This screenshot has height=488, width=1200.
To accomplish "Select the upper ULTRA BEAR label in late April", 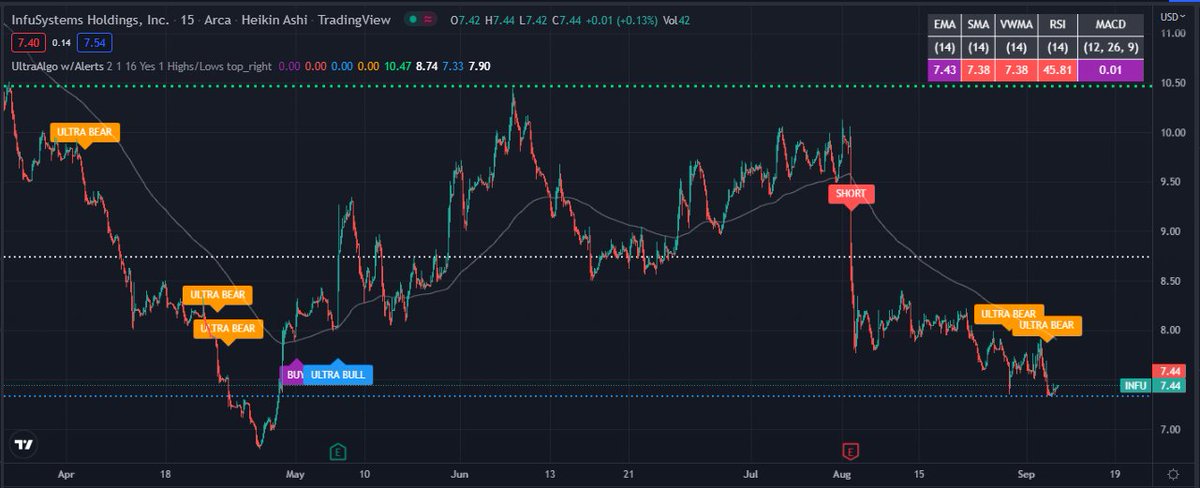I will (218, 295).
